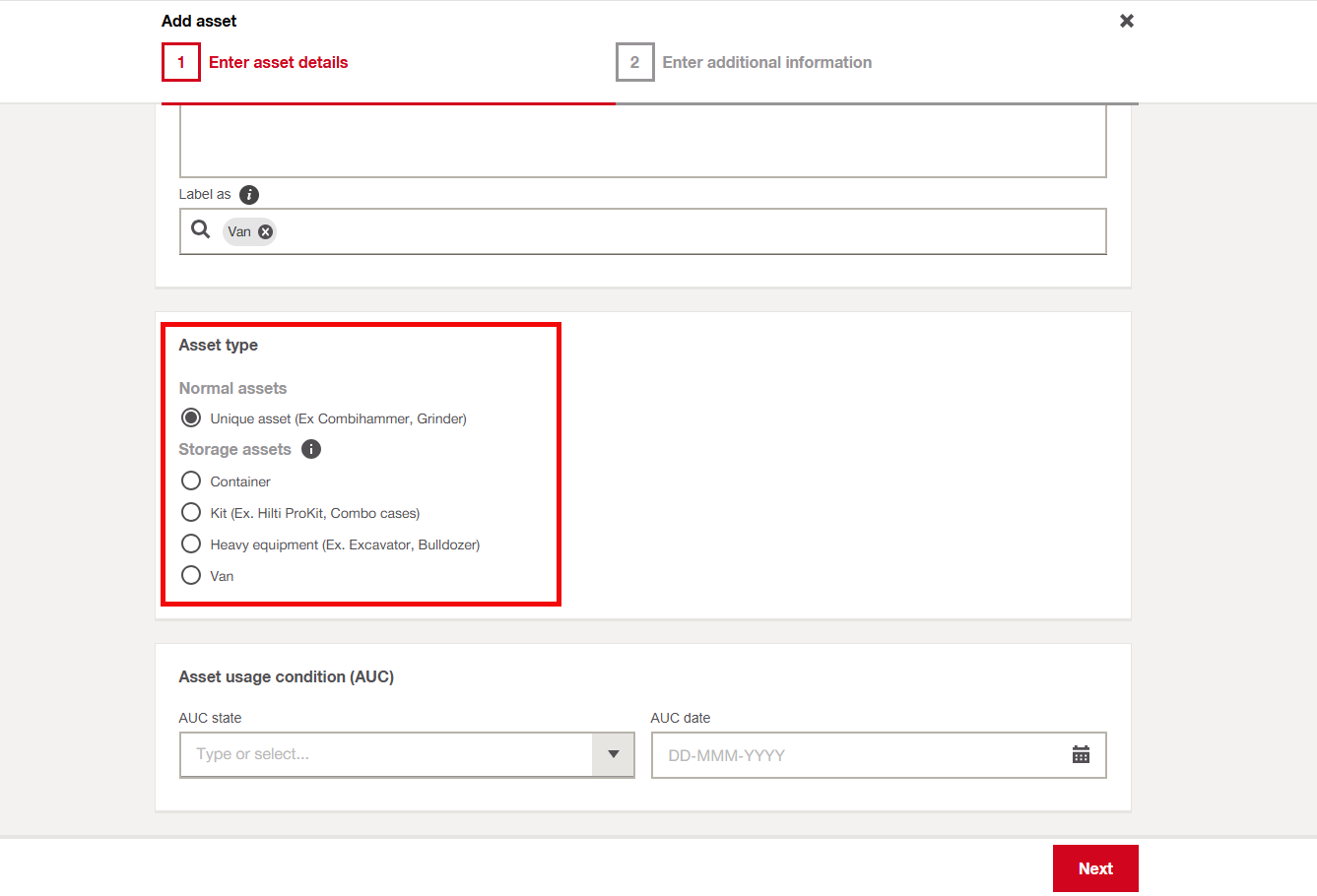Viewport: 1317px width, 896px height.
Task: Choose Container as asset type
Action: [x=191, y=481]
